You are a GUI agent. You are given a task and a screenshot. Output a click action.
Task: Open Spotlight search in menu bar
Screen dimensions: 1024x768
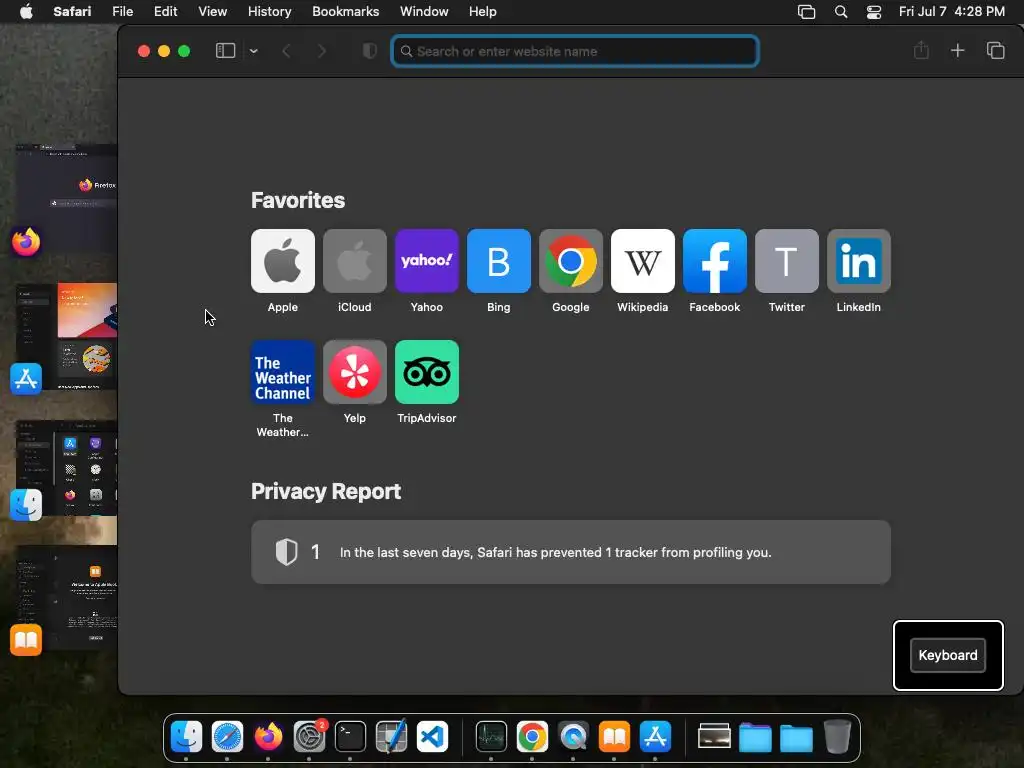[841, 12]
